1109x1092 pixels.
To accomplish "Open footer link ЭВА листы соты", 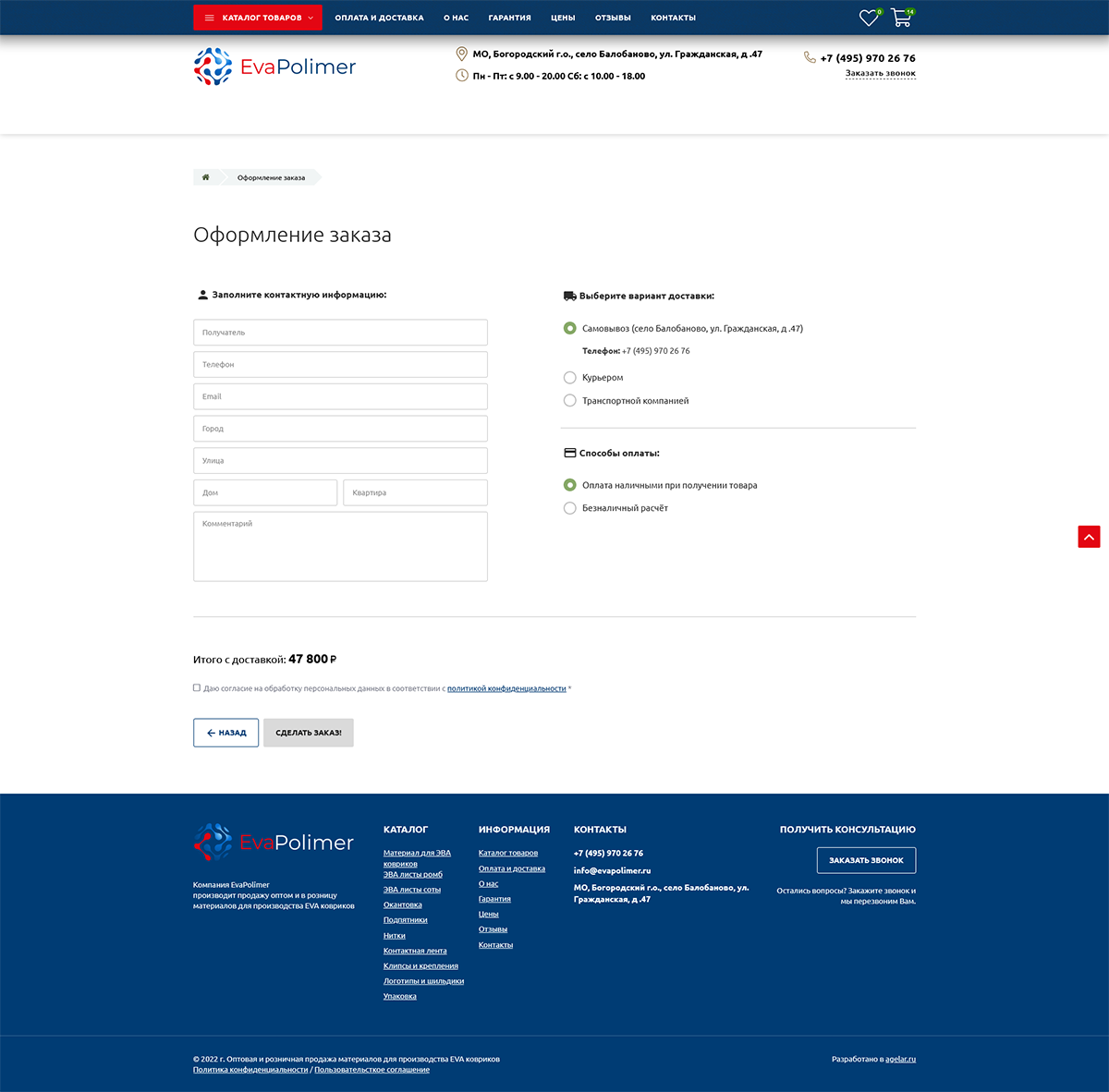I will pos(412,890).
